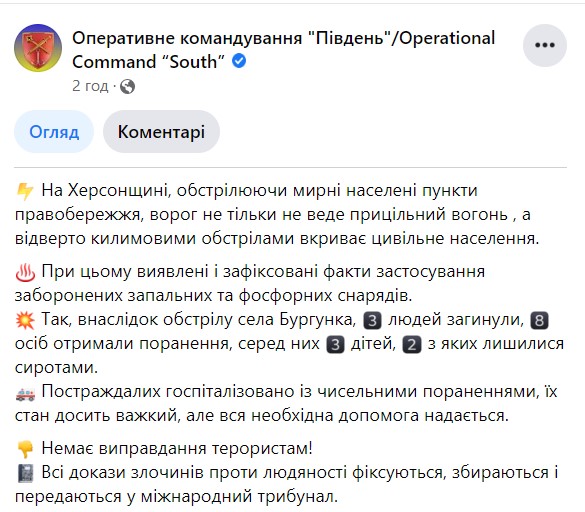Viewport: 585px width, 512px height.
Task: Click keycap 3 emoji before людей загинули
Action: pos(373,321)
